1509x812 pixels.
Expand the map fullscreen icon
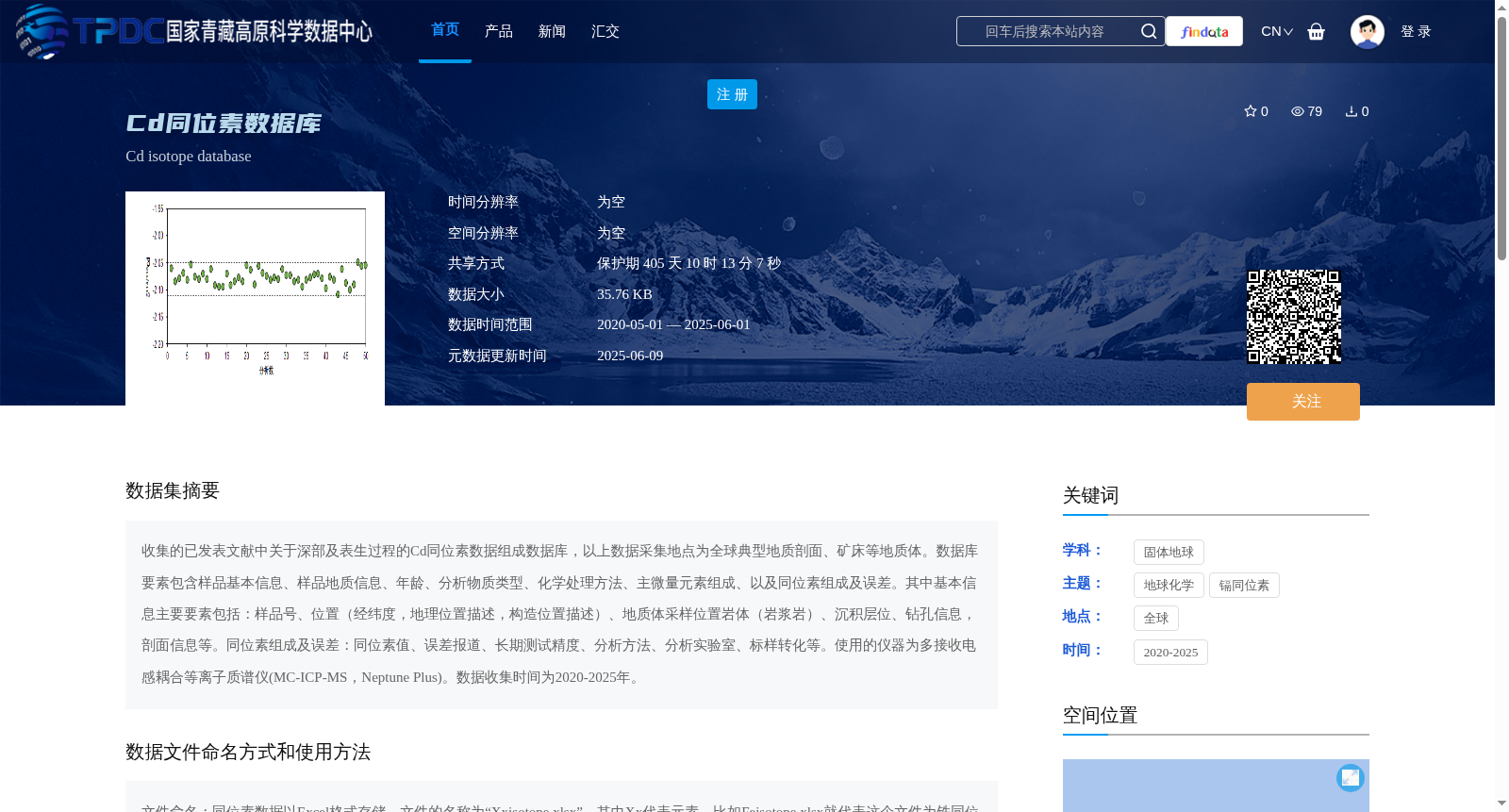[x=1351, y=777]
